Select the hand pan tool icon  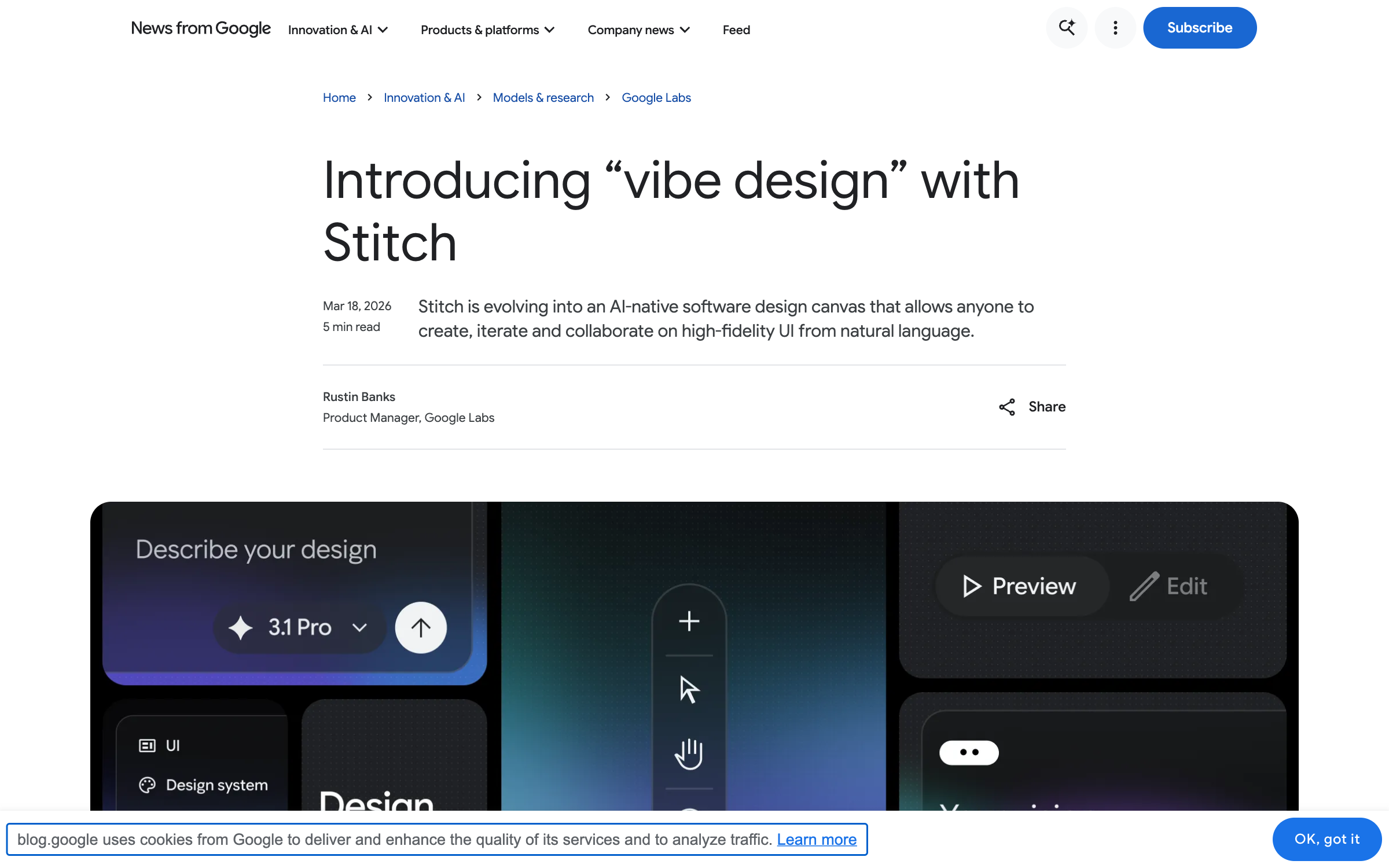point(689,754)
